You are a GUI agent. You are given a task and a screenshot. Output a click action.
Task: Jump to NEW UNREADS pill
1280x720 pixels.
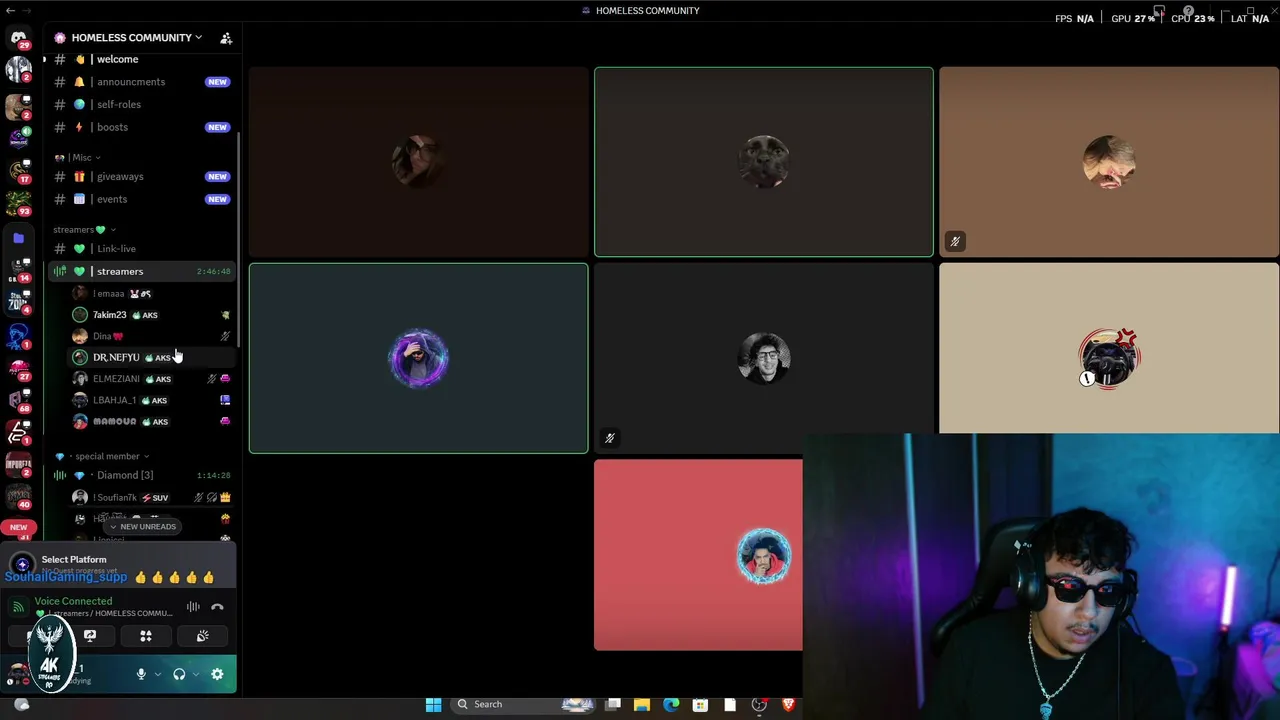[x=141, y=526]
